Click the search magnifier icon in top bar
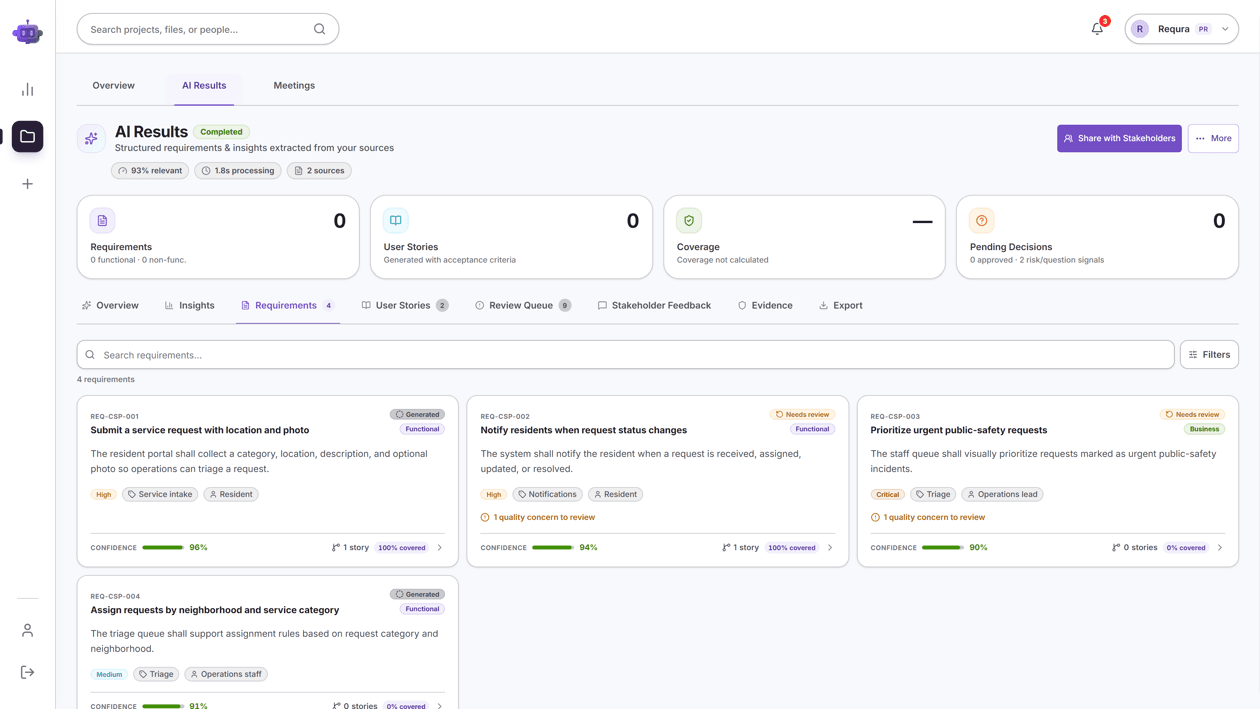The width and height of the screenshot is (1260, 709). pyautogui.click(x=319, y=29)
